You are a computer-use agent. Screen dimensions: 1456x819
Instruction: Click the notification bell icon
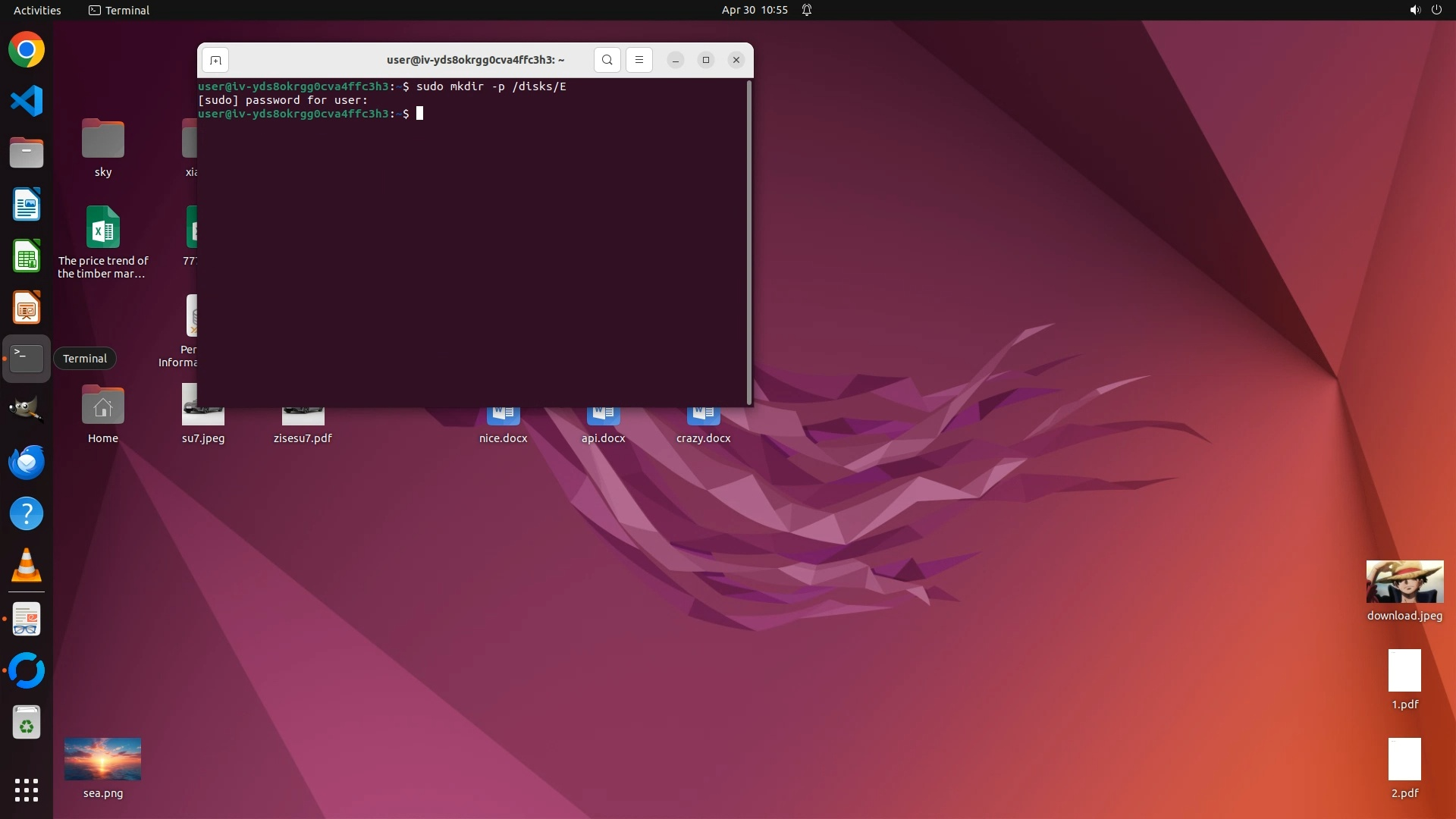pyautogui.click(x=807, y=10)
